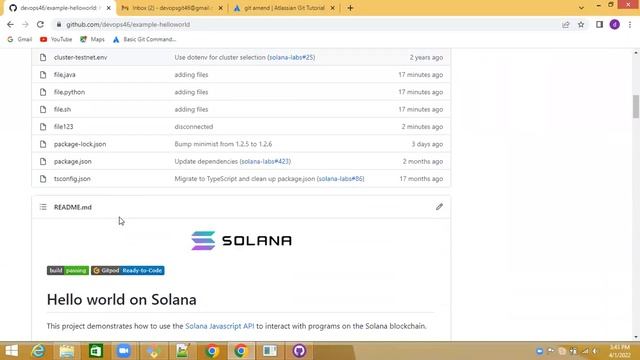
Task: Click the browser forward arrow
Action: pyautogui.click(x=25, y=24)
